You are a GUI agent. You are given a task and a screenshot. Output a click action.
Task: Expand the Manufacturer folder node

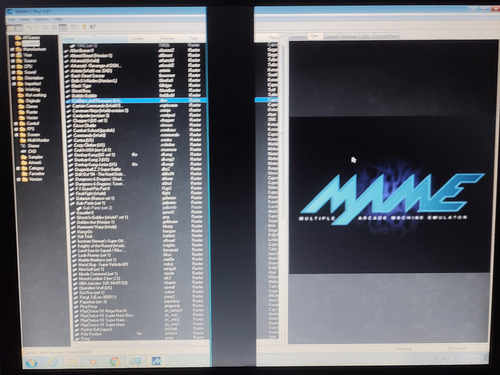click(13, 49)
